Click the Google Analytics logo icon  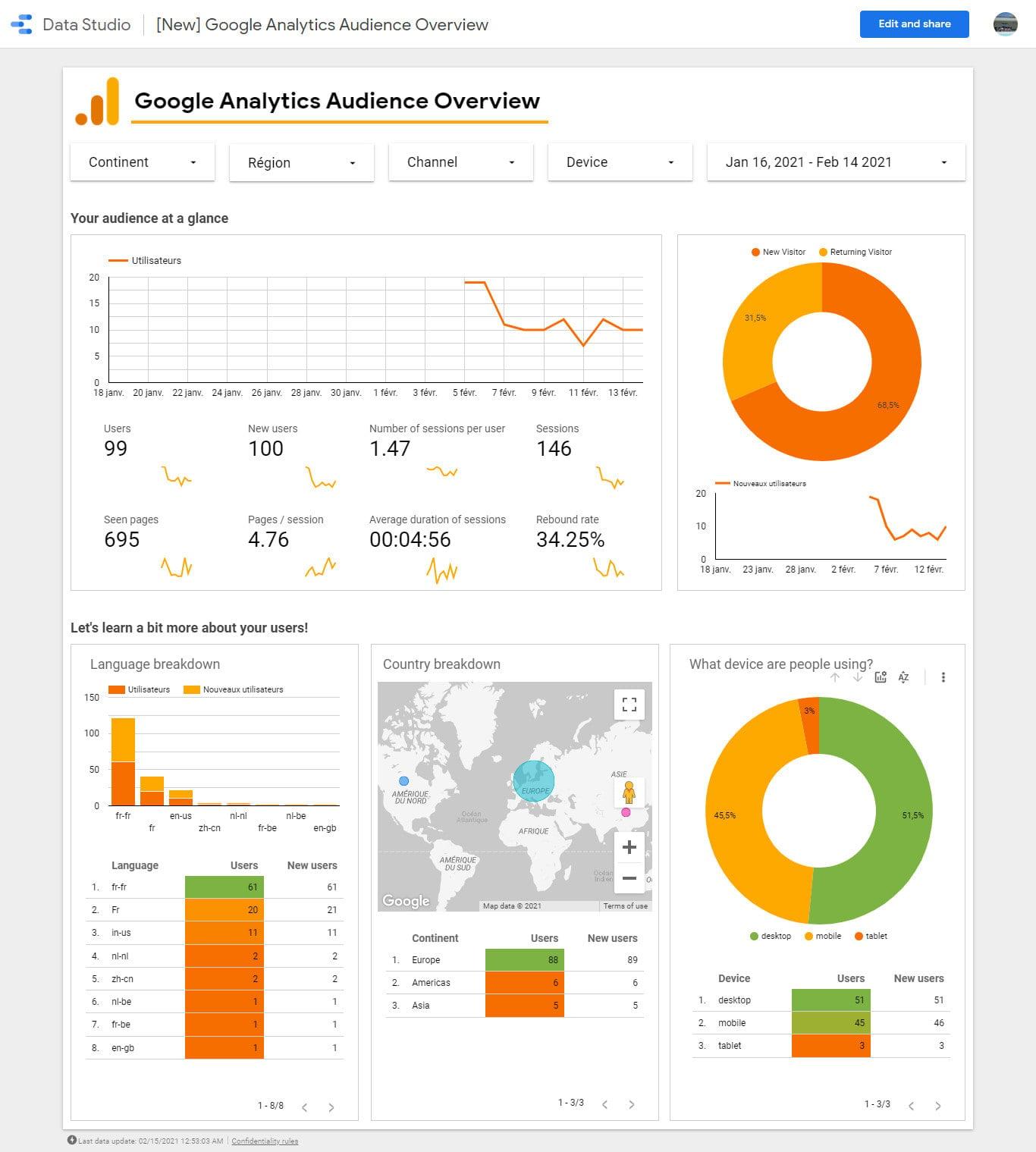[x=98, y=102]
